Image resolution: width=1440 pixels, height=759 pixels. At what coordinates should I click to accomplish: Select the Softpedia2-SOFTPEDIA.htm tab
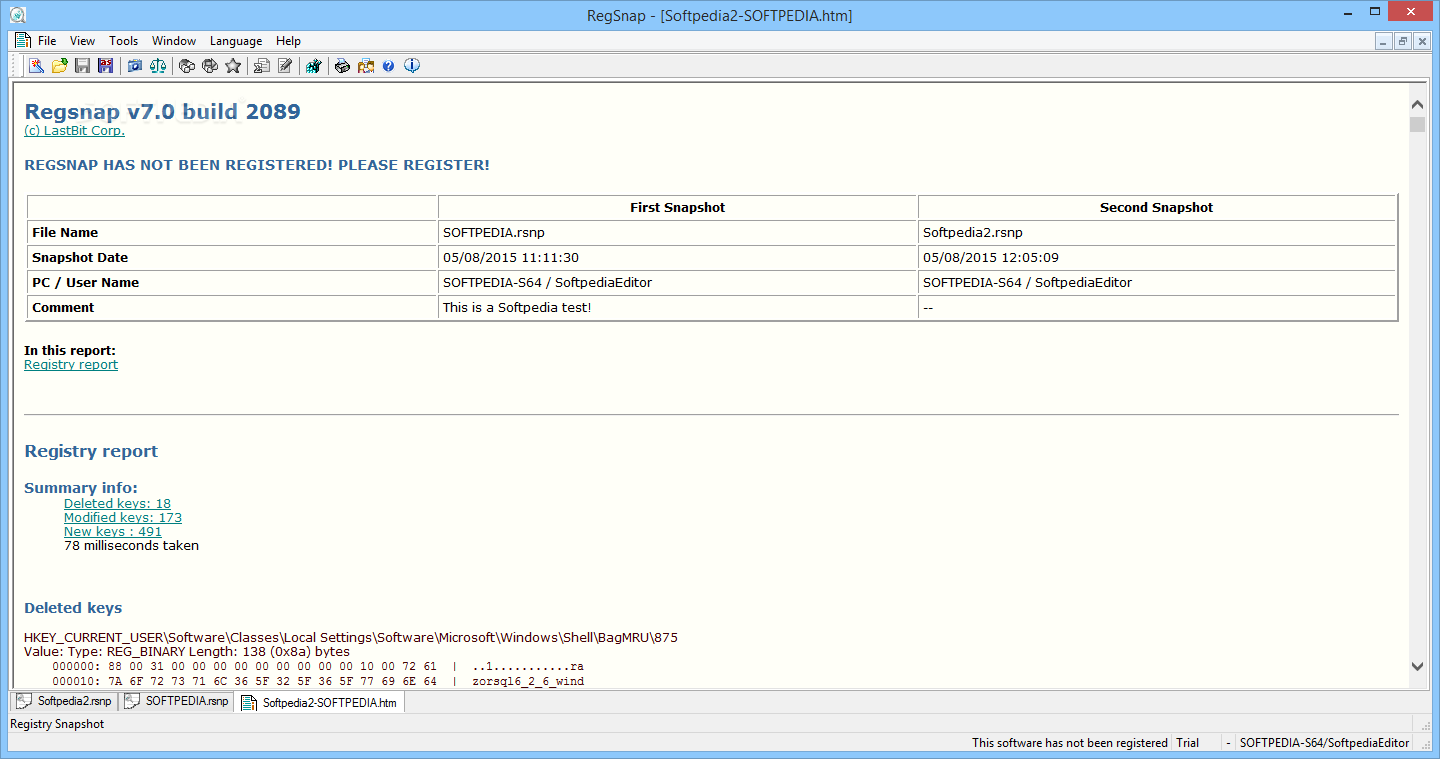[x=320, y=702]
